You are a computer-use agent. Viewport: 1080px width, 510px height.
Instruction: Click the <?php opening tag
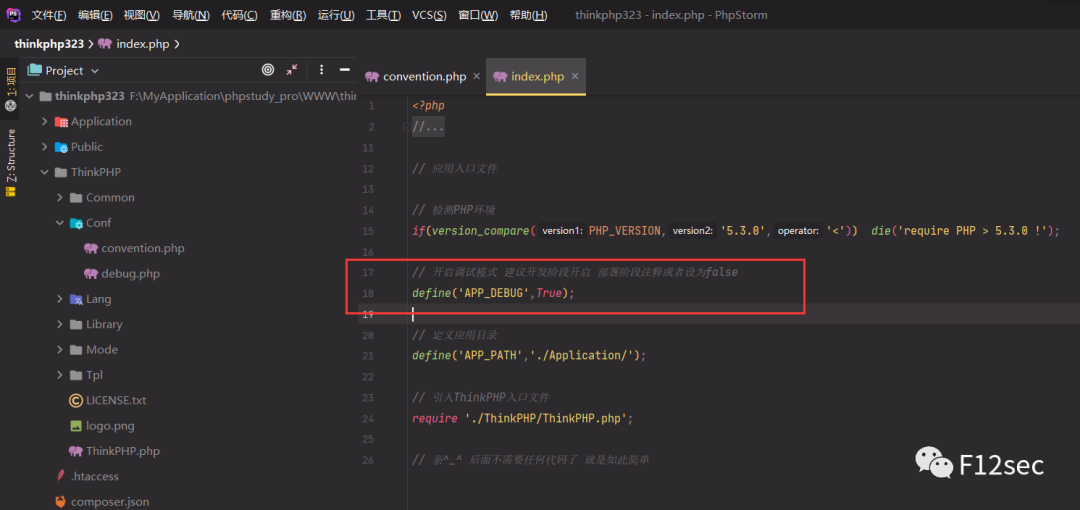[x=428, y=106]
